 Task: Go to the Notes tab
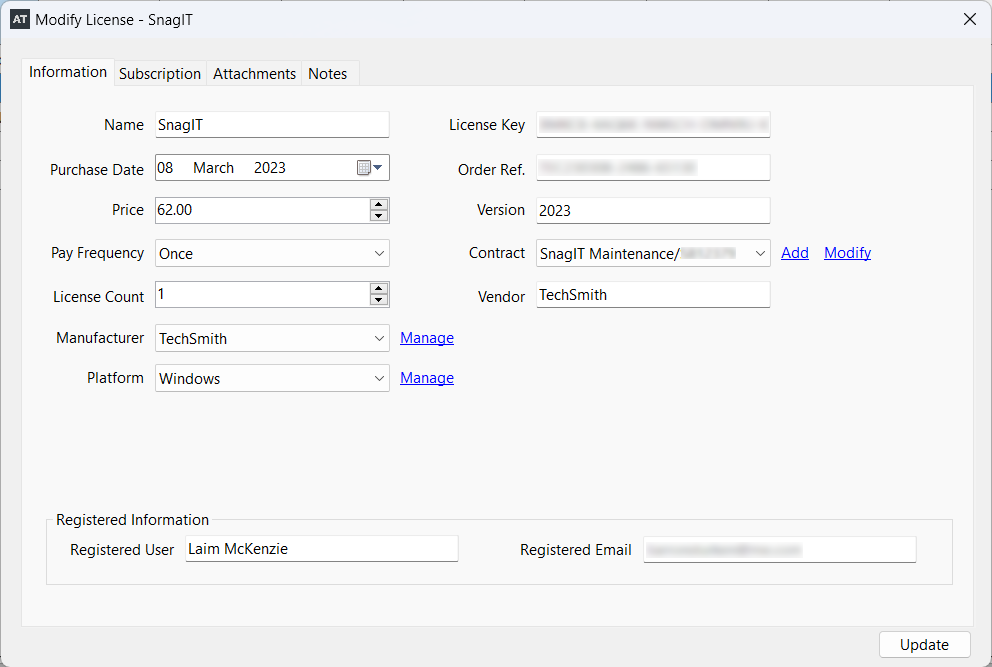[328, 74]
